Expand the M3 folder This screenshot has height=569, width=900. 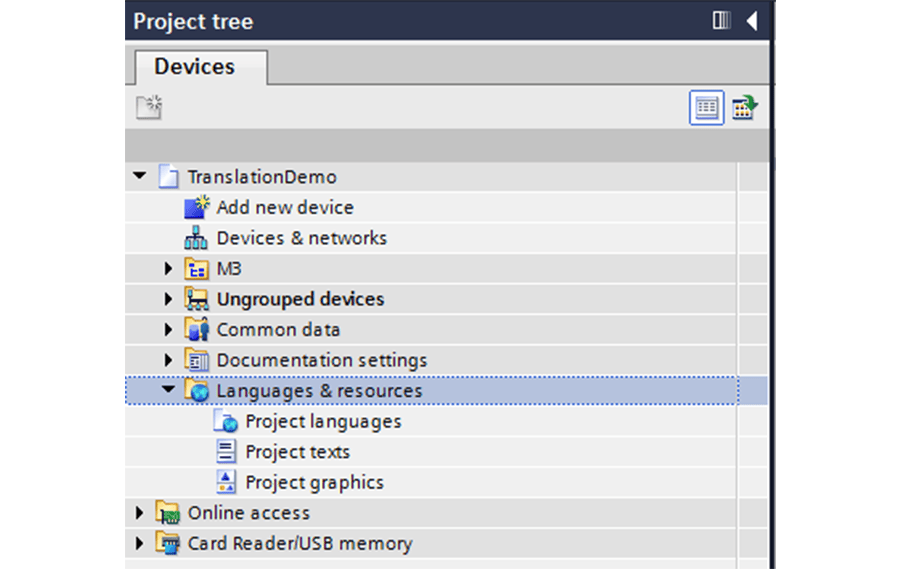pyautogui.click(x=168, y=268)
